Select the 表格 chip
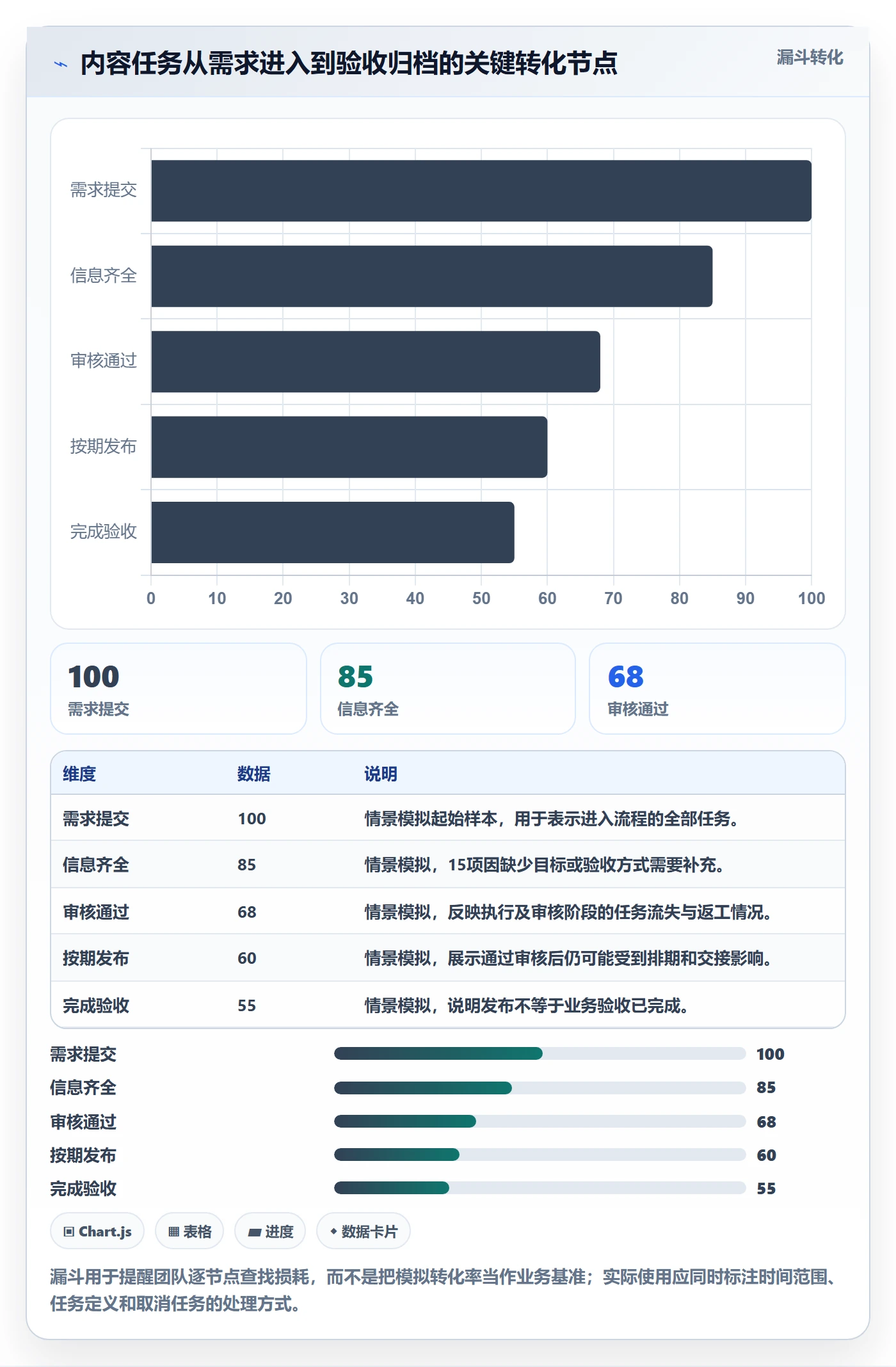 click(189, 1231)
